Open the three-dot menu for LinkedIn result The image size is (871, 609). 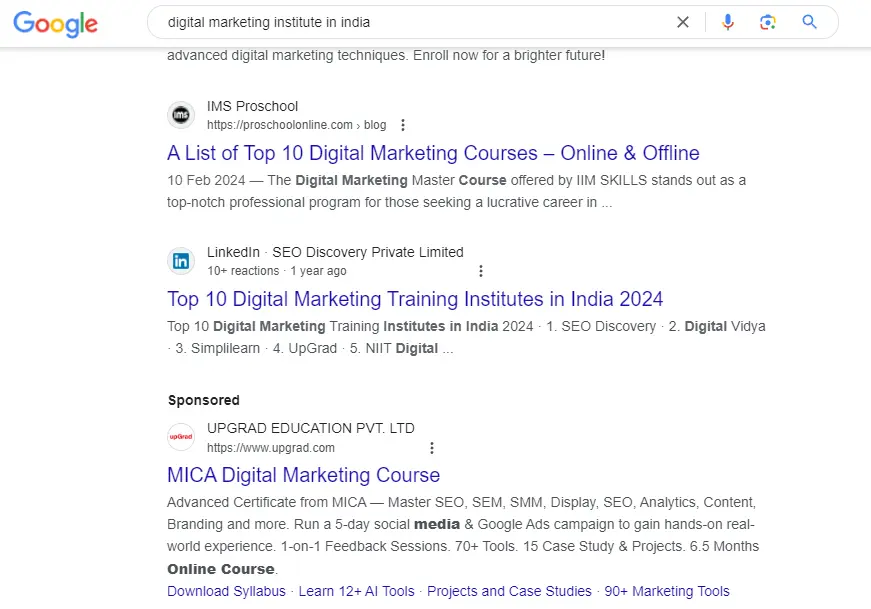pos(481,270)
